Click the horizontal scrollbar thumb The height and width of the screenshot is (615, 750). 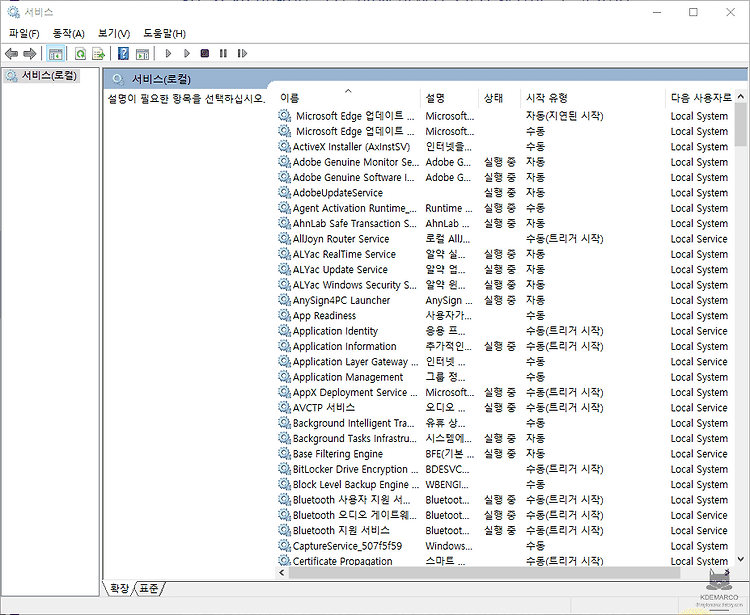coord(484,572)
